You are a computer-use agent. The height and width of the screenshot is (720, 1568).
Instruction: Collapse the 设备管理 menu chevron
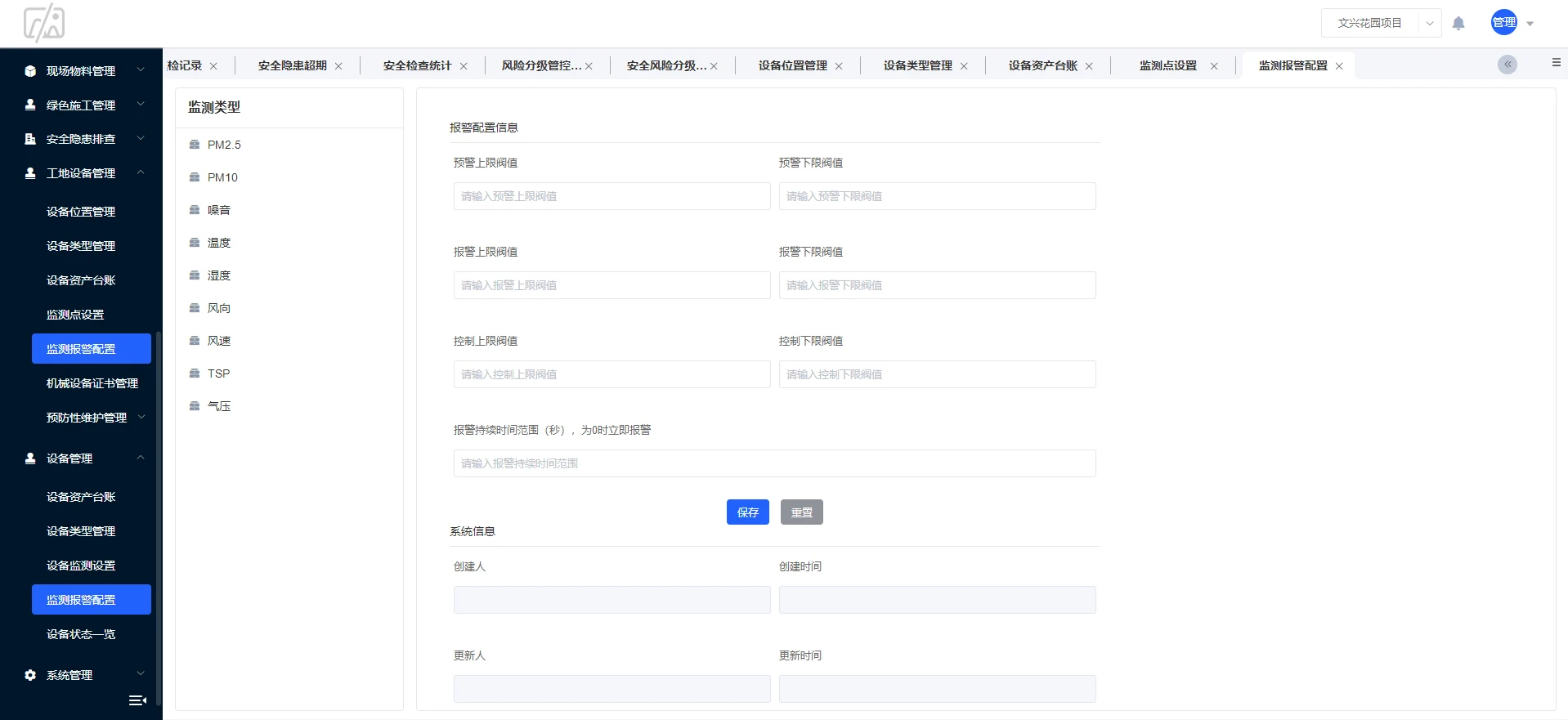[x=141, y=458]
